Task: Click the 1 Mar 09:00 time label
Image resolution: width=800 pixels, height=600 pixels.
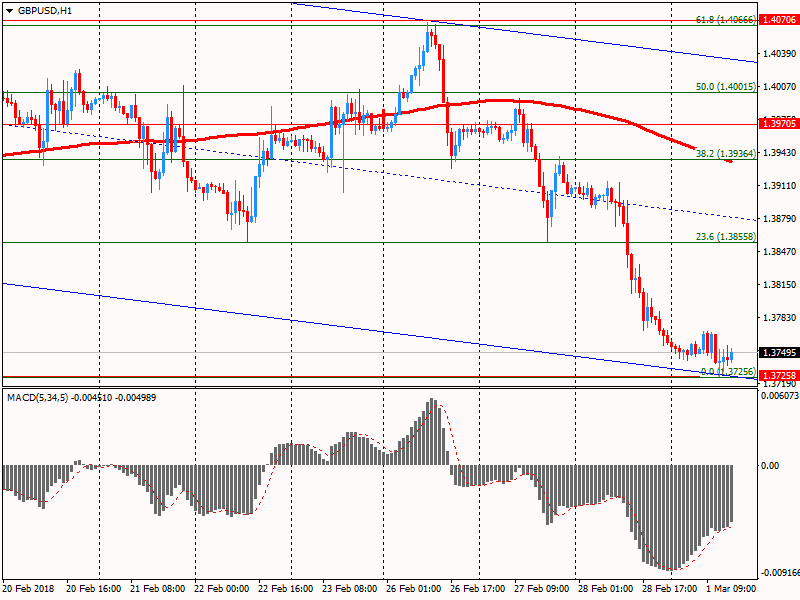Action: click(x=732, y=590)
